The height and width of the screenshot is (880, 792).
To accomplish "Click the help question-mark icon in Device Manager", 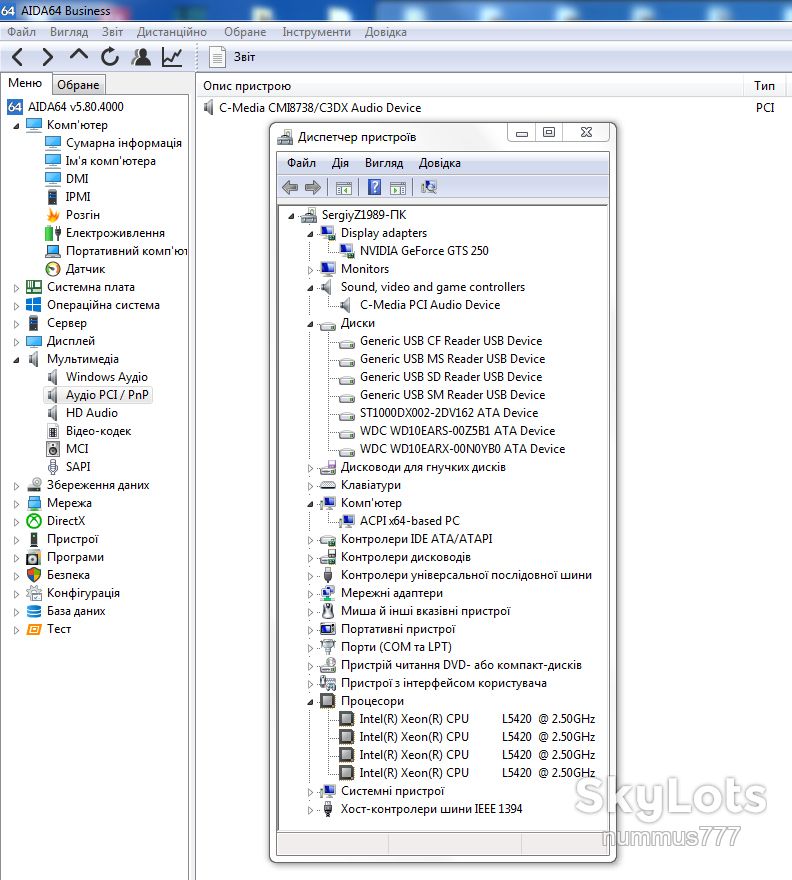I will click(x=374, y=187).
